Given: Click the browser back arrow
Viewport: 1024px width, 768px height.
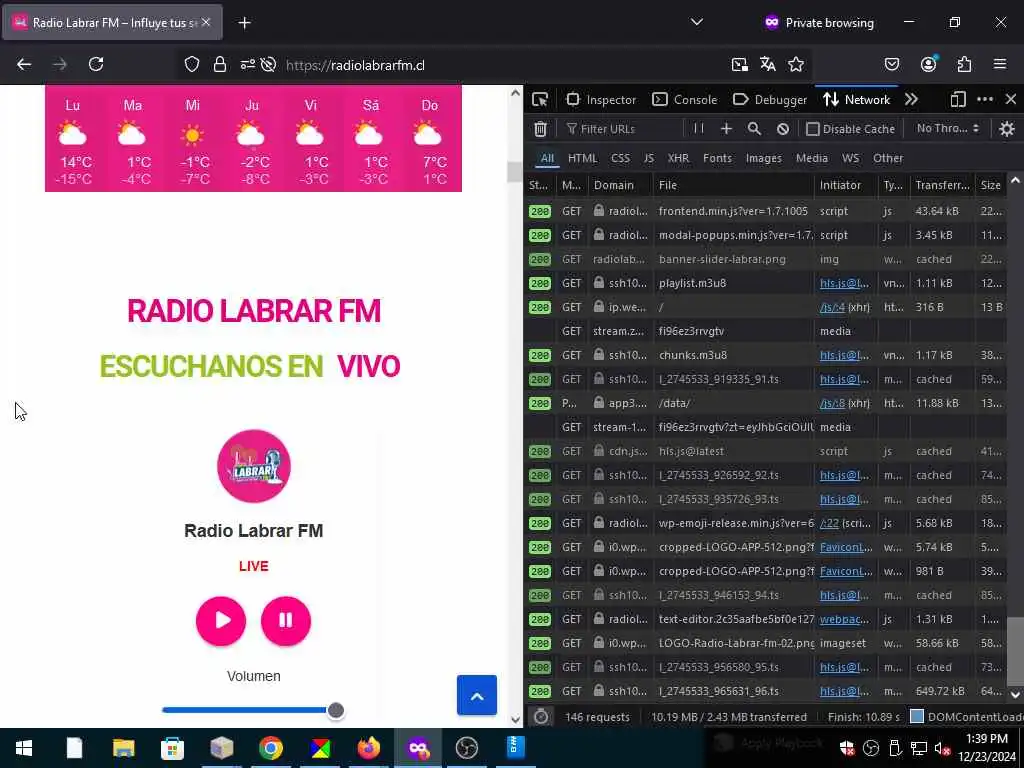Looking at the screenshot, I should tap(24, 64).
